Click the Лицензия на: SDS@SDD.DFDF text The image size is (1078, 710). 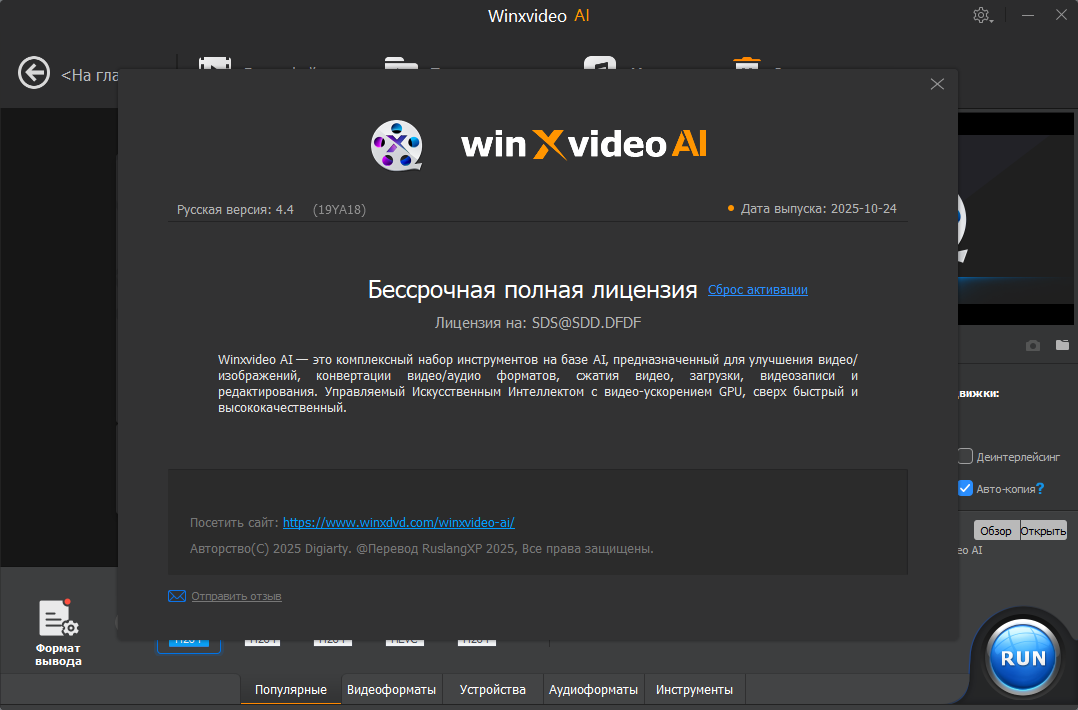tap(538, 323)
